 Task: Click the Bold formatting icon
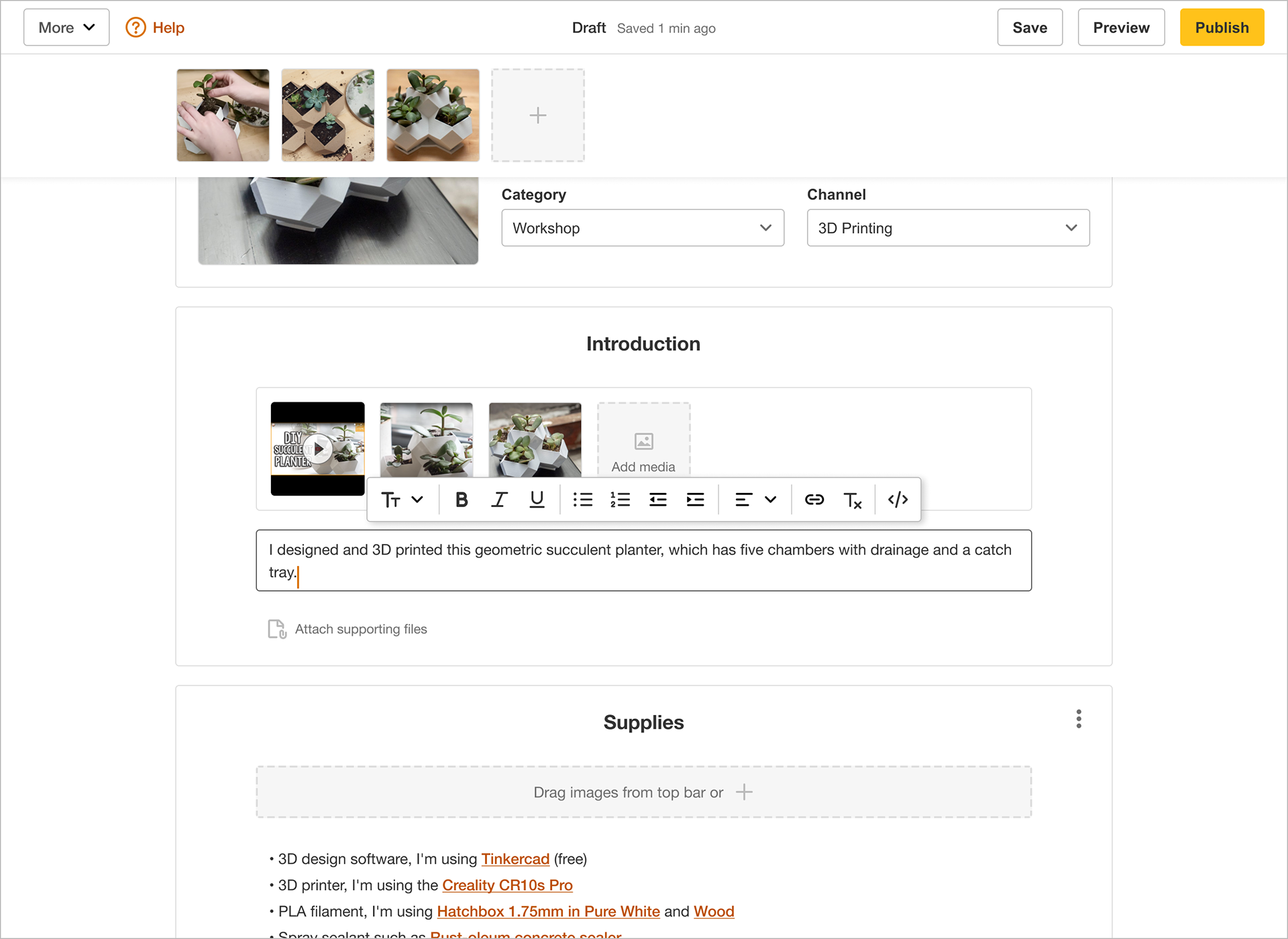pyautogui.click(x=462, y=500)
